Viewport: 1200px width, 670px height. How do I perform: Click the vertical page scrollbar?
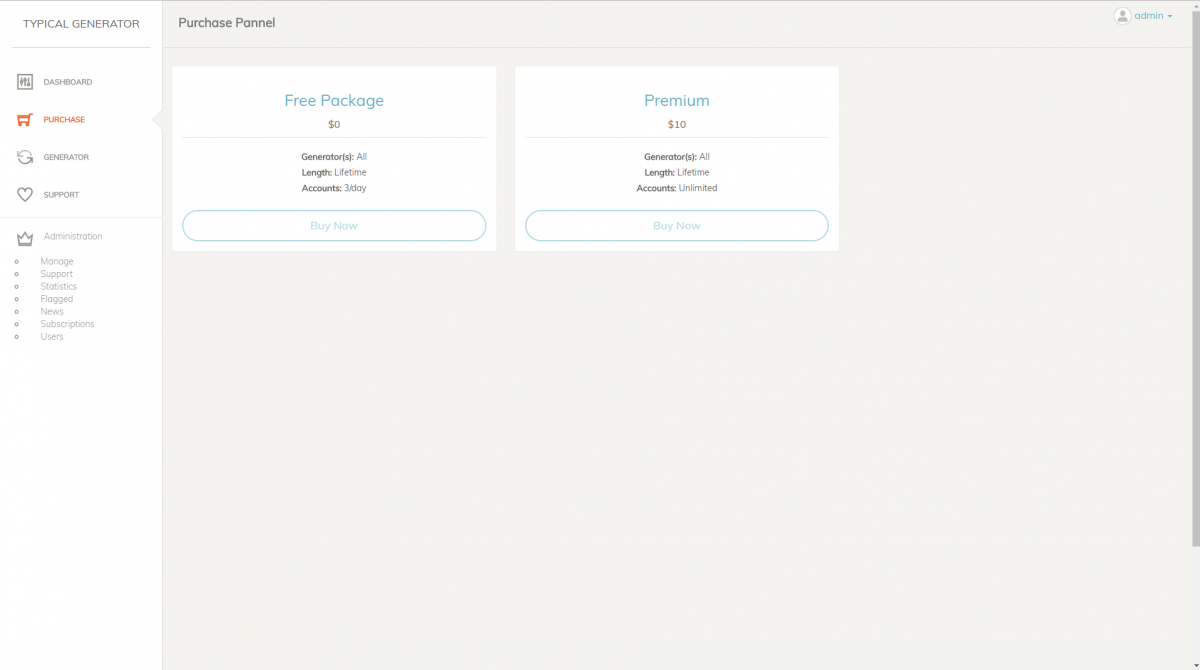(1195, 280)
